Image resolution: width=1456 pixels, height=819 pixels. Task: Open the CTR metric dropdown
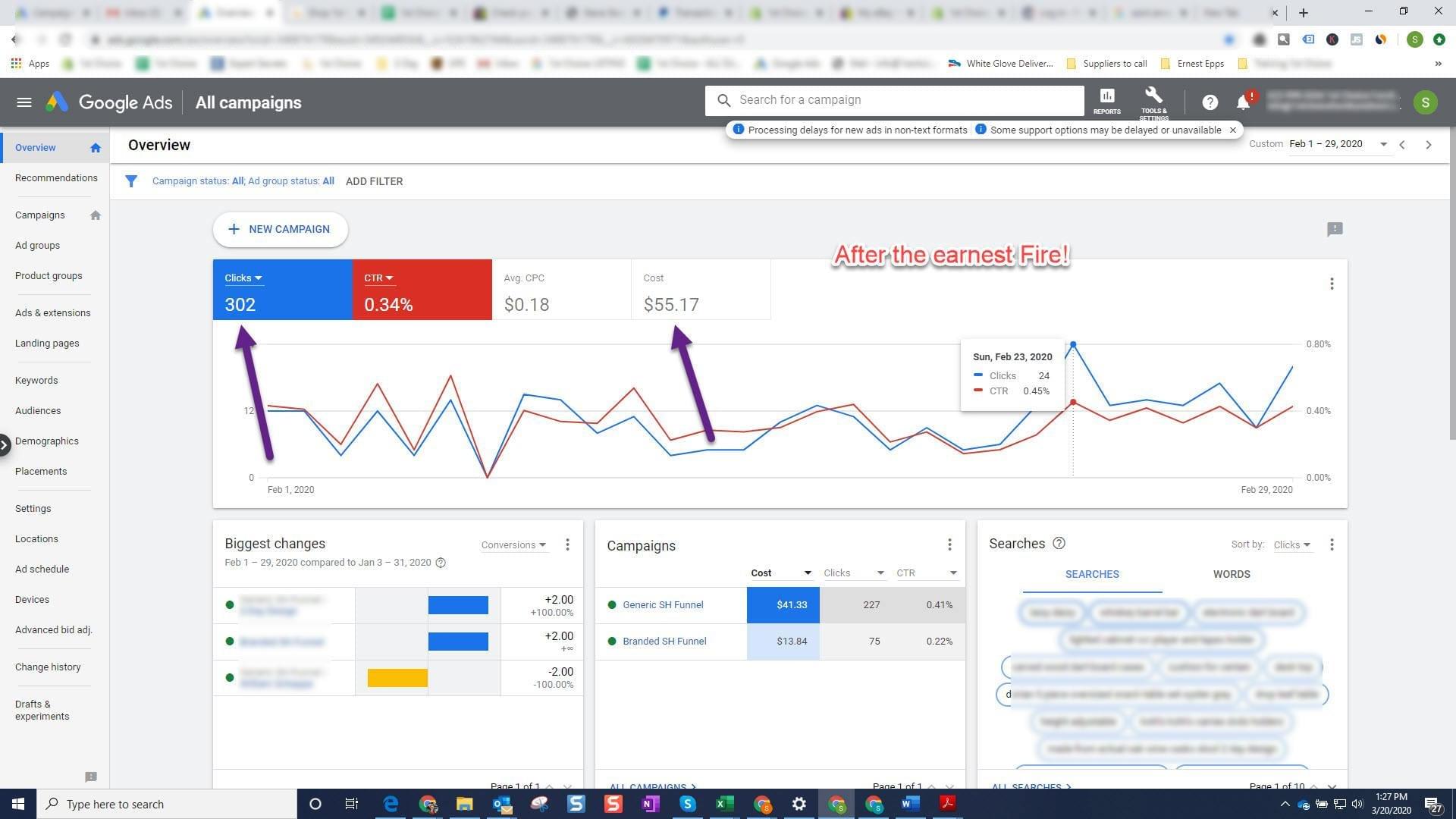click(x=378, y=278)
